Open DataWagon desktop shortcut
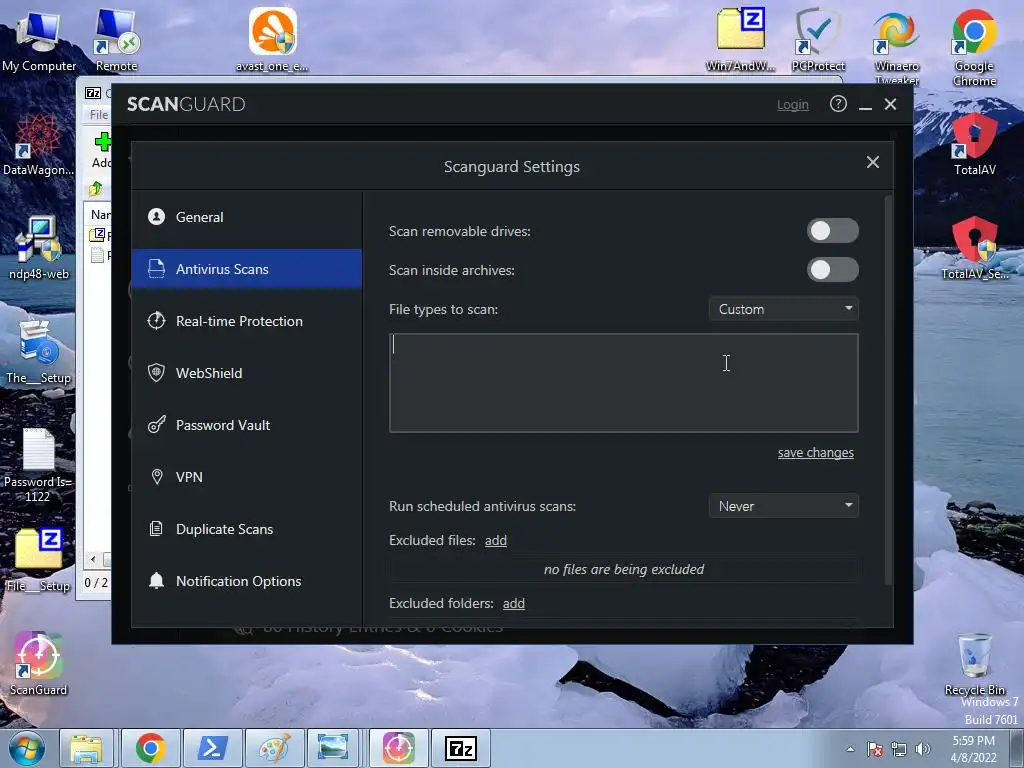This screenshot has height=768, width=1024. (39, 145)
